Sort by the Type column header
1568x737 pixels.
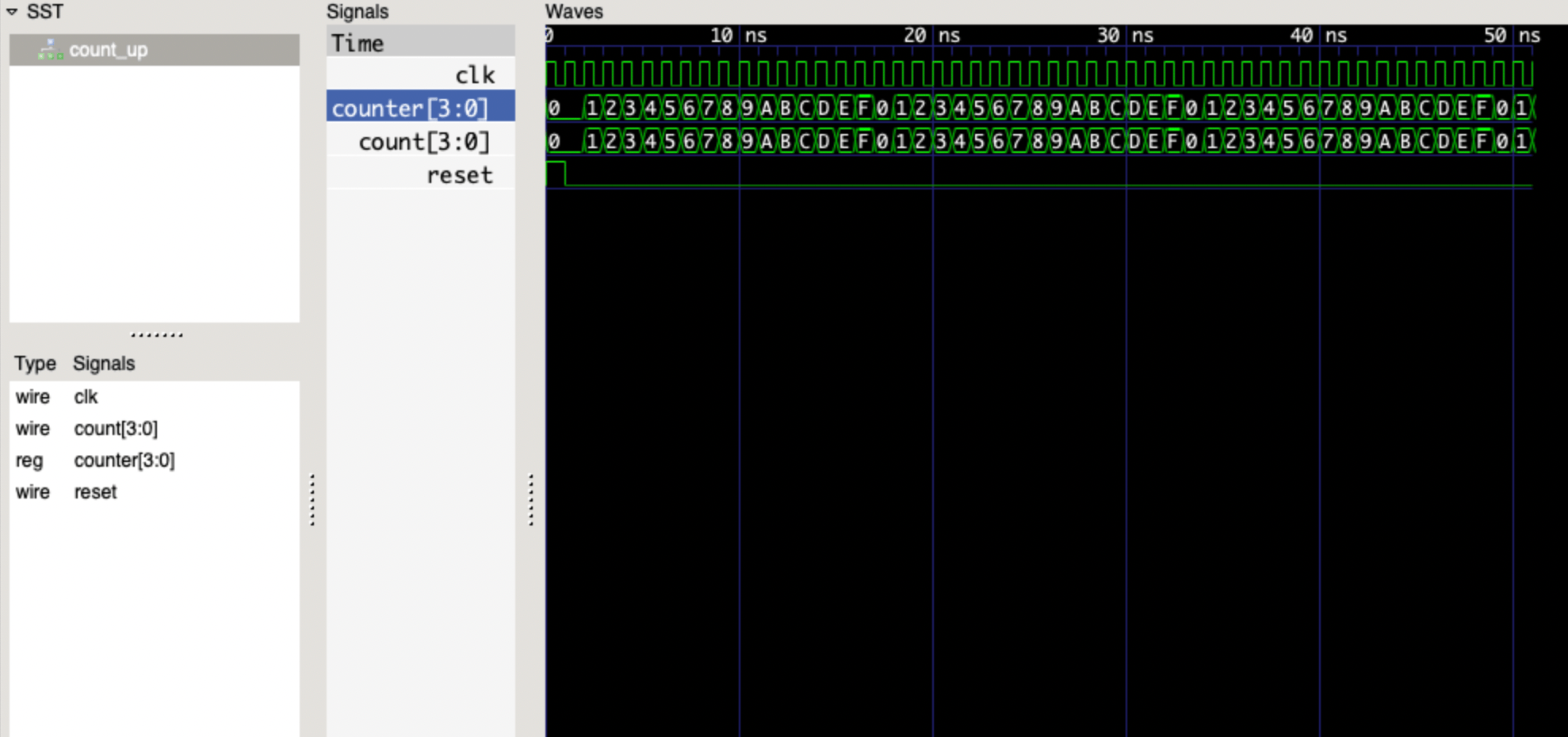point(35,364)
